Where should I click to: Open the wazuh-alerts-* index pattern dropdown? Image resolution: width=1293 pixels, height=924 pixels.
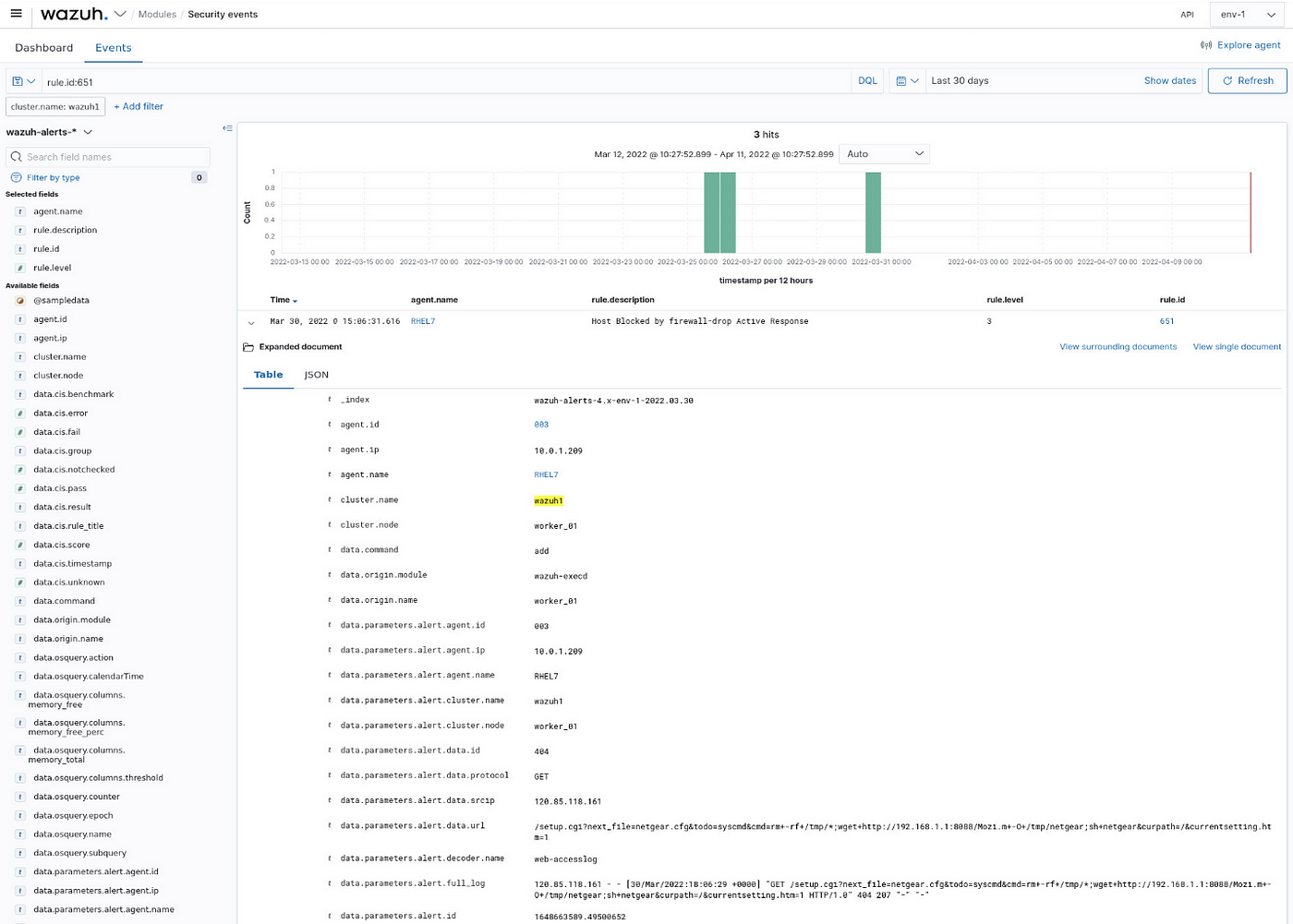coord(50,132)
